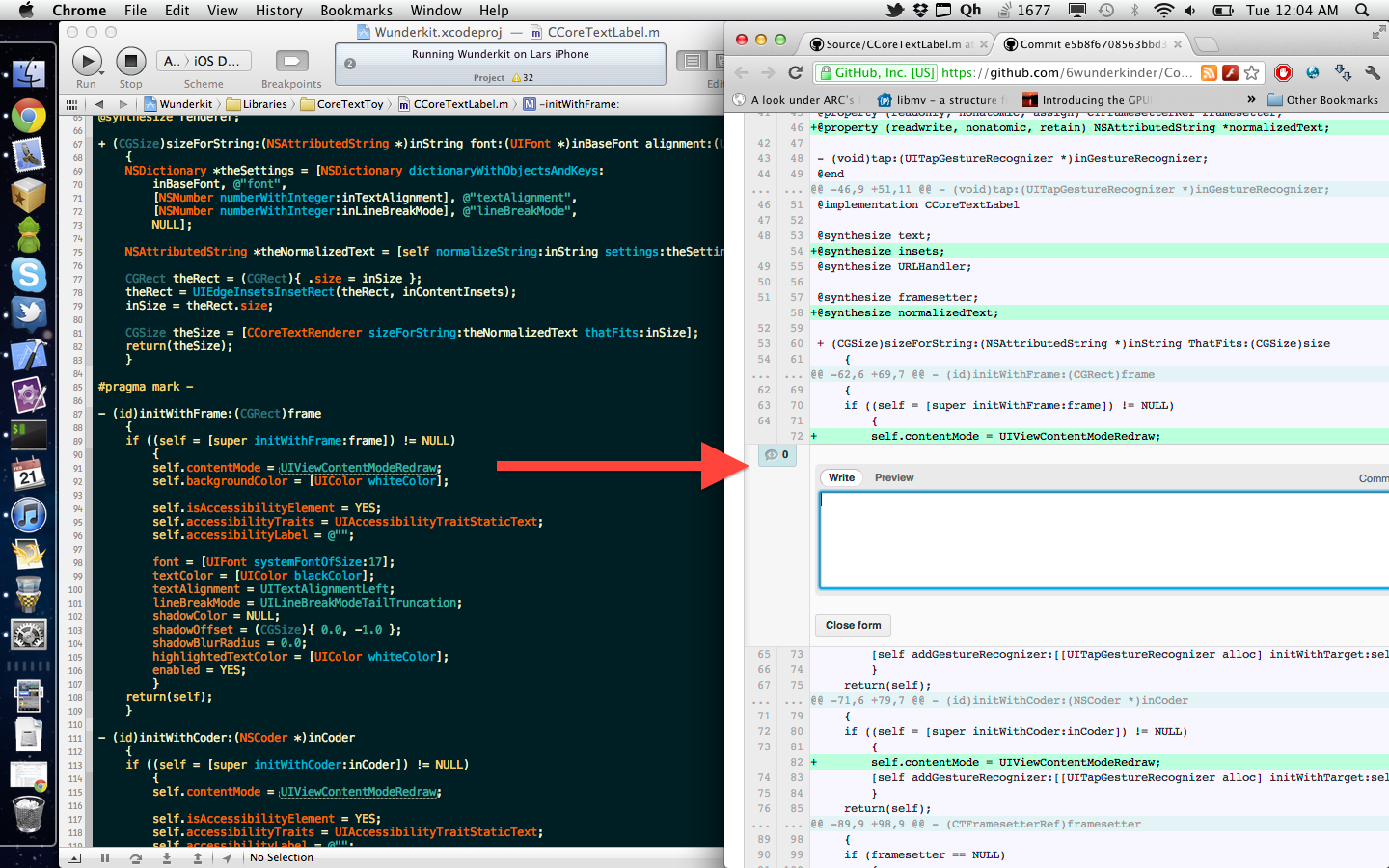
Task: Click the Step Into debug icon
Action: [x=167, y=857]
